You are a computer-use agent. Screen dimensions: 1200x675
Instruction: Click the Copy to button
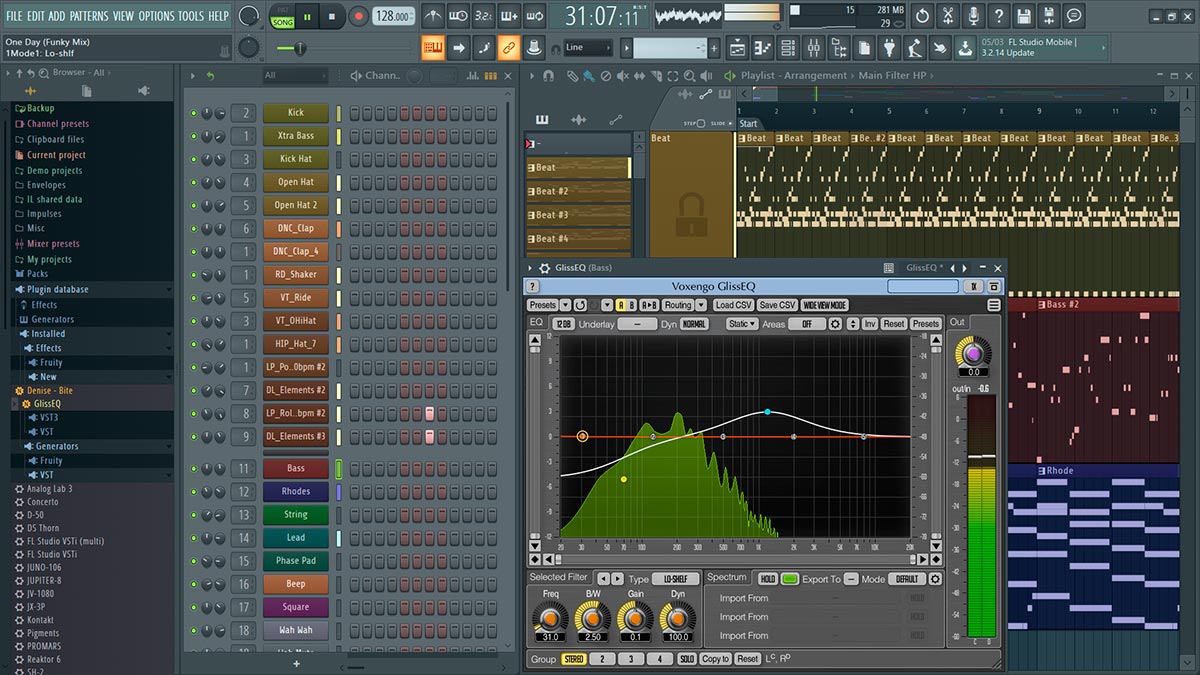coord(715,659)
